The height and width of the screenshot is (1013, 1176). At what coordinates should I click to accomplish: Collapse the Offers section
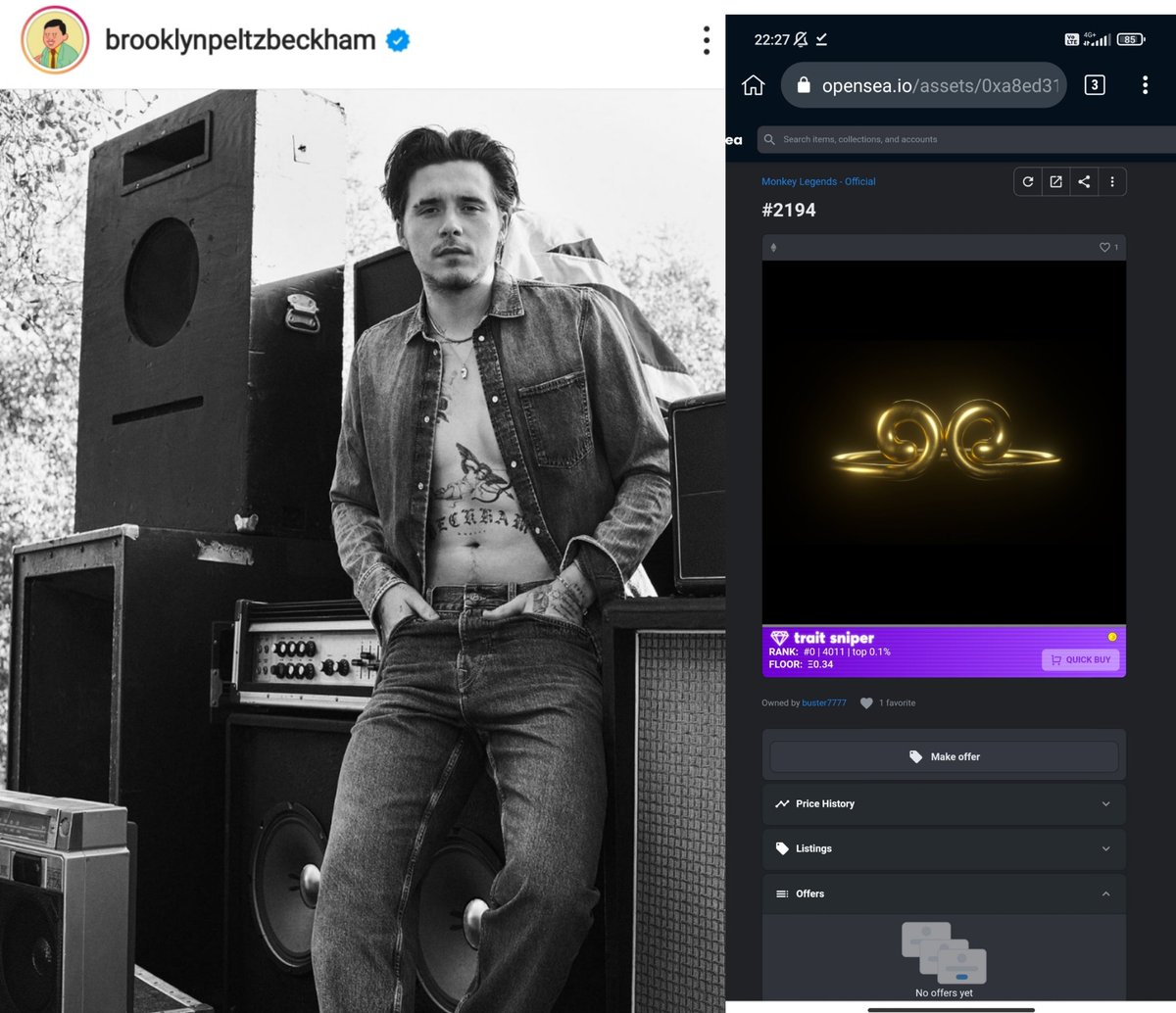(x=944, y=893)
